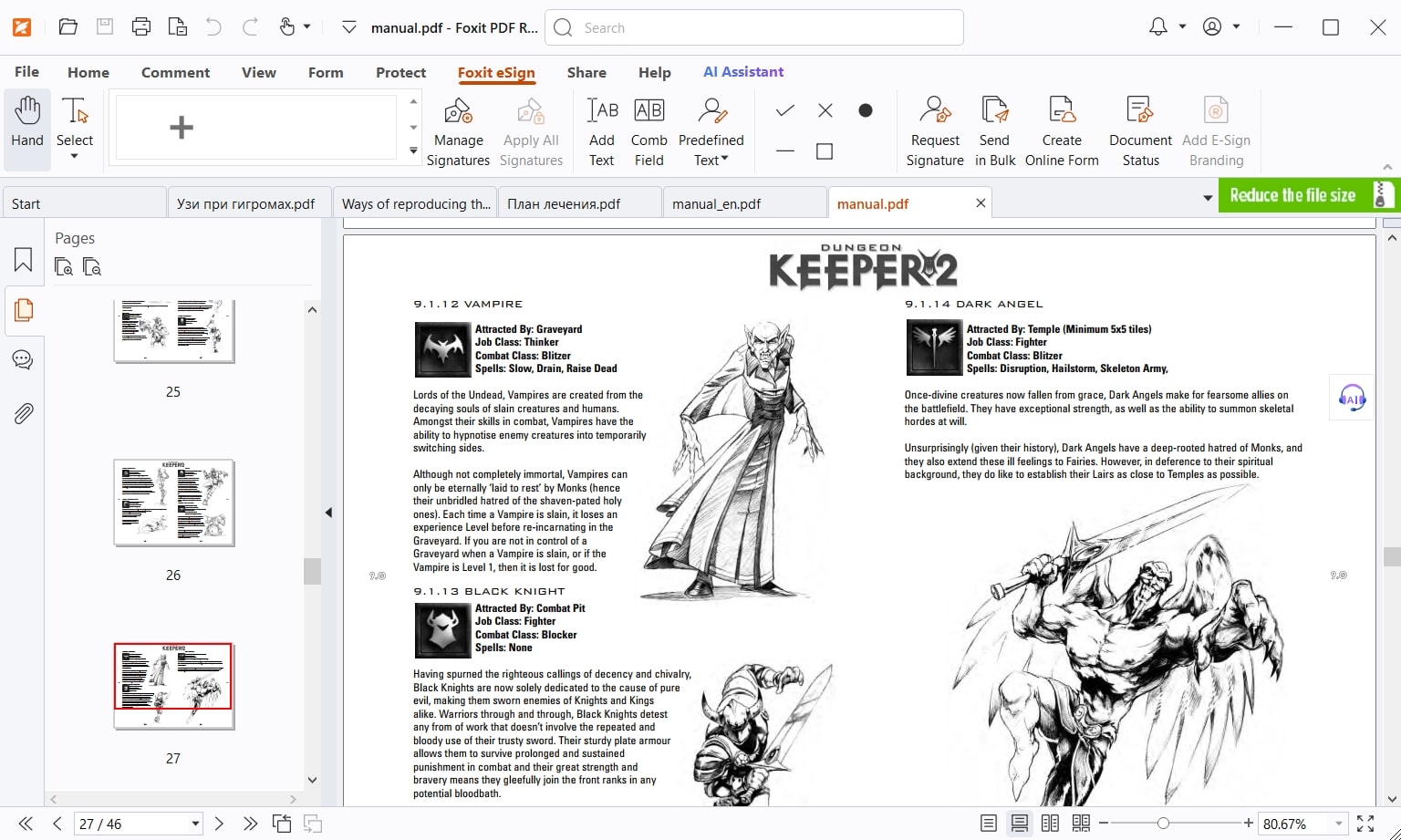This screenshot has height=840, width=1401.
Task: Open page number dropdown 27 / 46
Action: 195,824
